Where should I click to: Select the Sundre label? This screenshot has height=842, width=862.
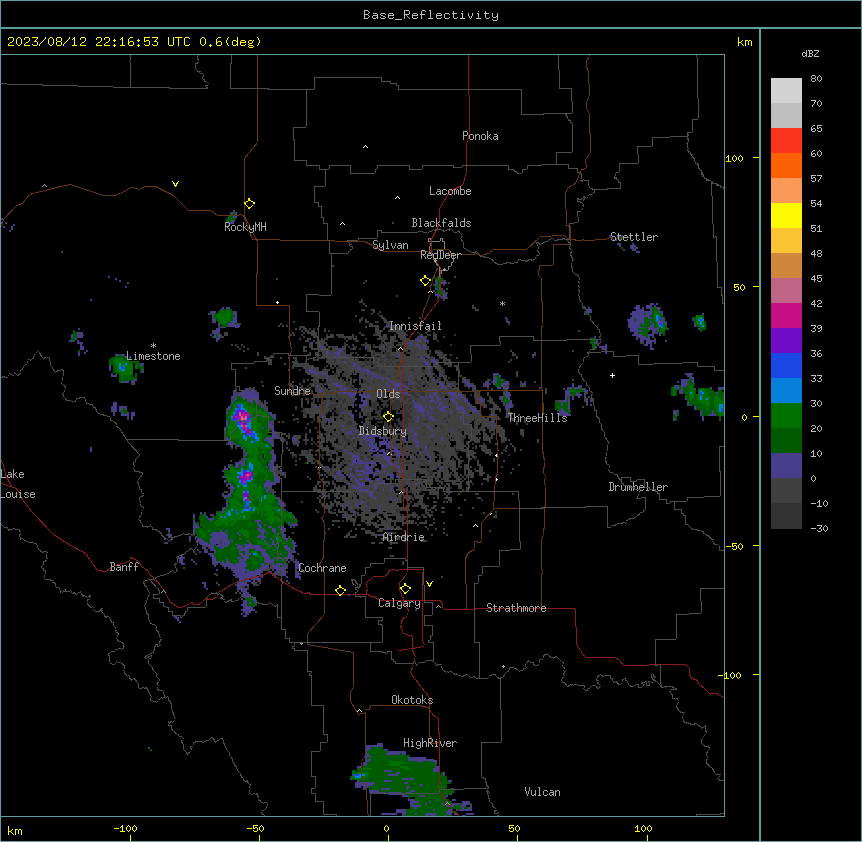292,391
